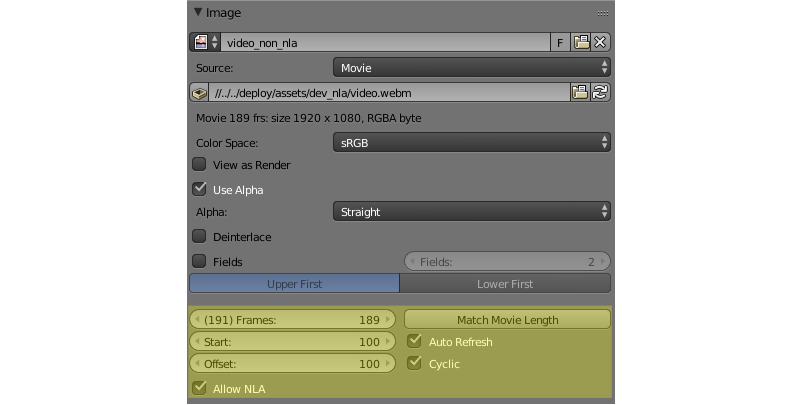Click Start value field 100
Image resolution: width=800 pixels, height=405 pixels.
(x=293, y=341)
